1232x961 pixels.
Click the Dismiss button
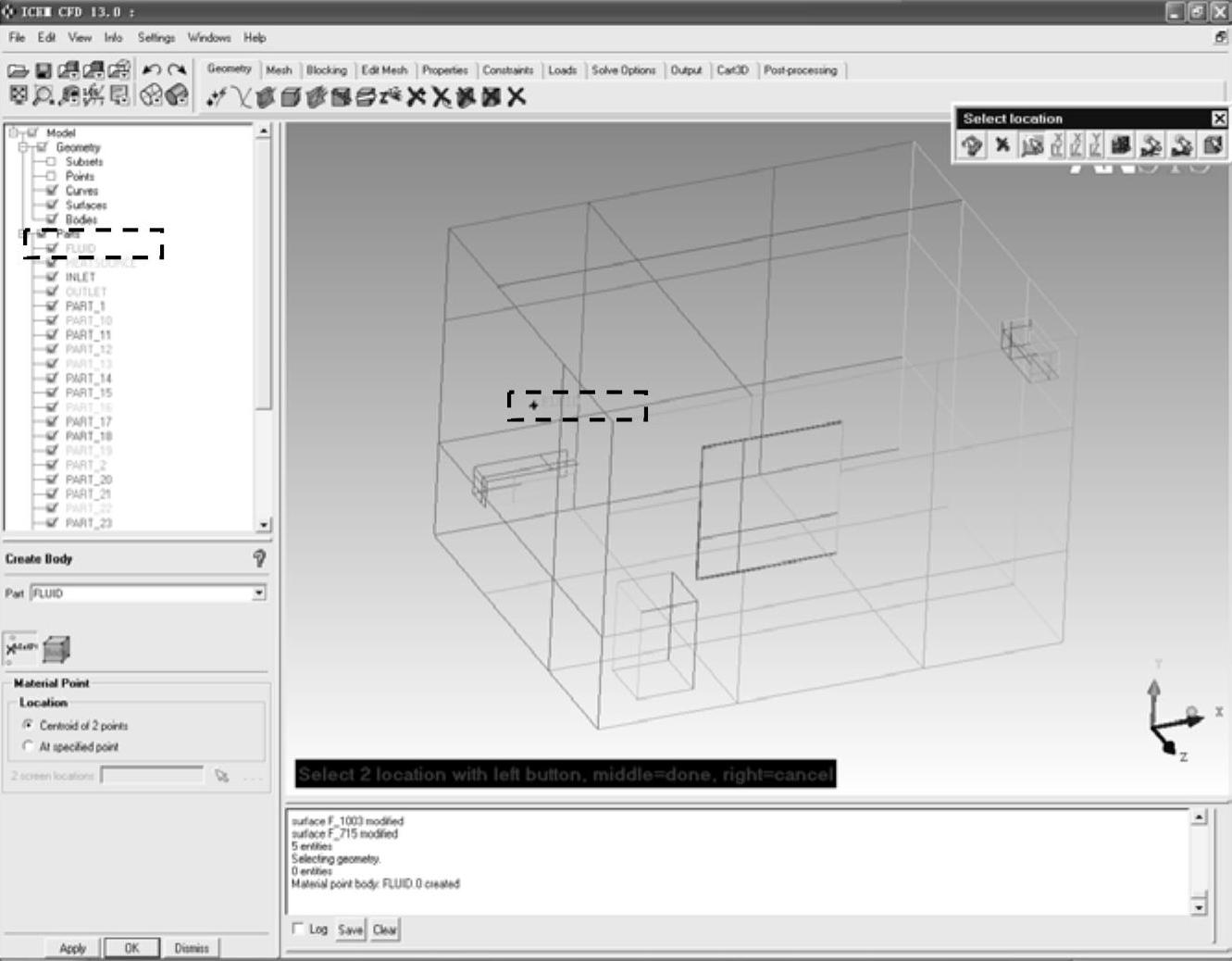click(192, 948)
